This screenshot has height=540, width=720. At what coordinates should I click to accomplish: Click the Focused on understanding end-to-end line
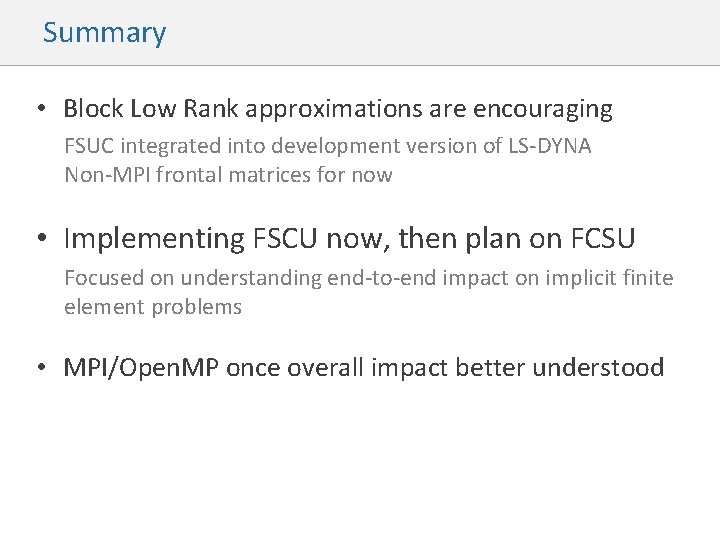[x=368, y=277]
